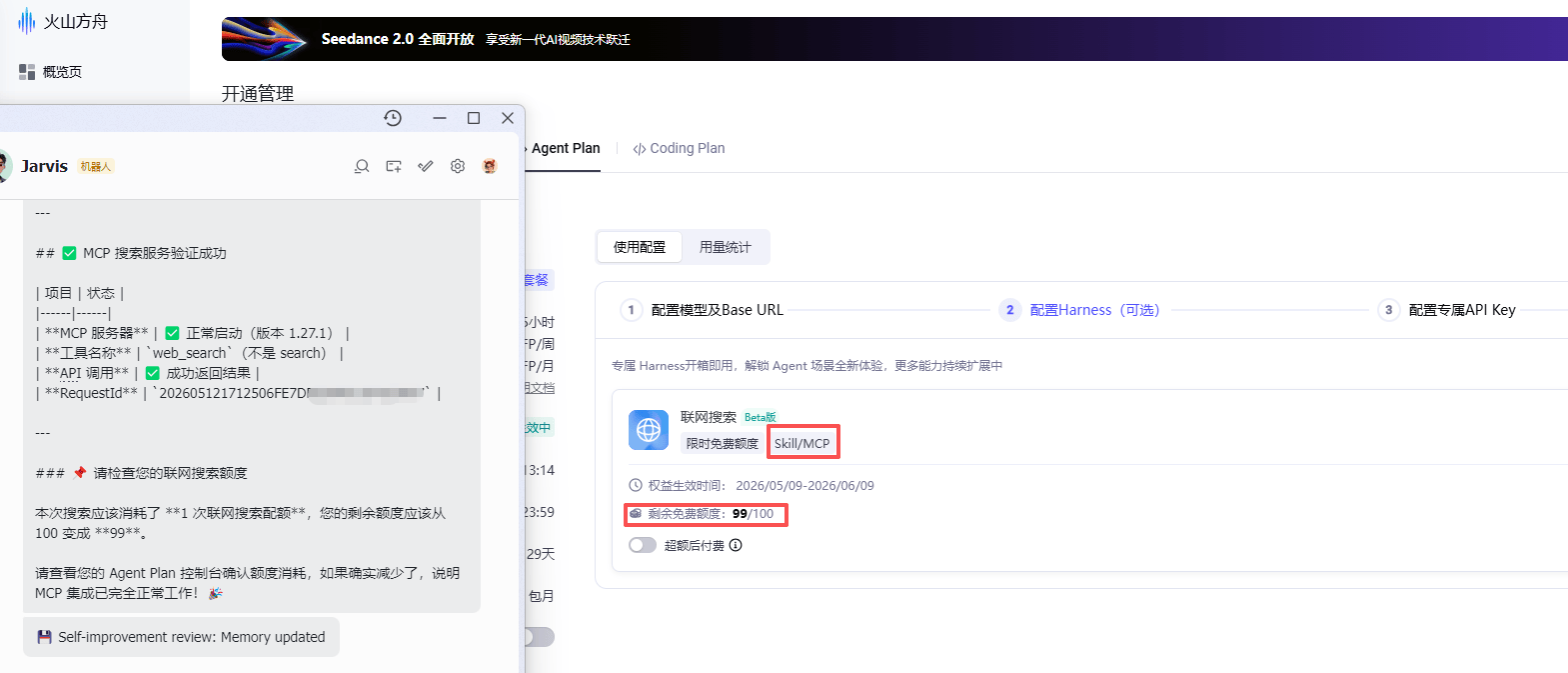Image resolution: width=1568 pixels, height=673 pixels.
Task: Go to step 3 配置专属API Key
Action: [1447, 310]
